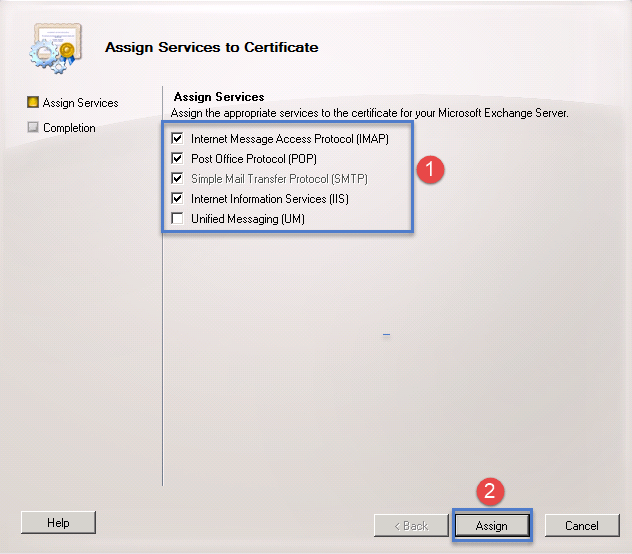The width and height of the screenshot is (632, 554).
Task: Click the Back button
Action: (x=411, y=525)
